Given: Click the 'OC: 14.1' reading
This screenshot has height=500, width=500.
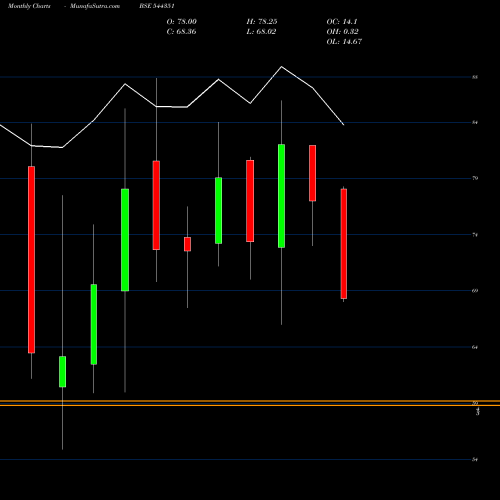Looking at the screenshot, I should (x=342, y=22).
